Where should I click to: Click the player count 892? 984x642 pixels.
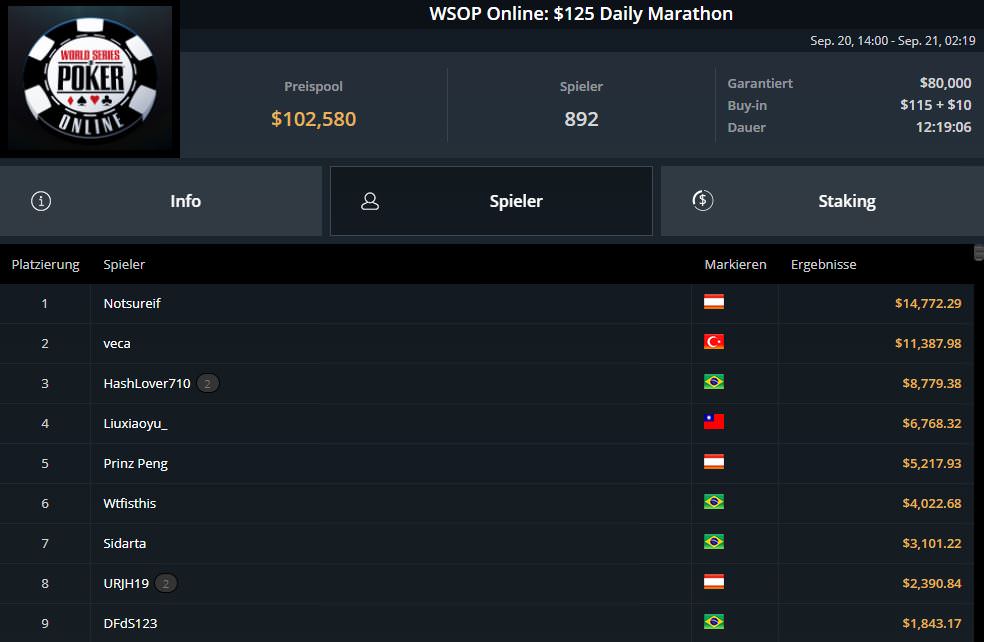[581, 119]
